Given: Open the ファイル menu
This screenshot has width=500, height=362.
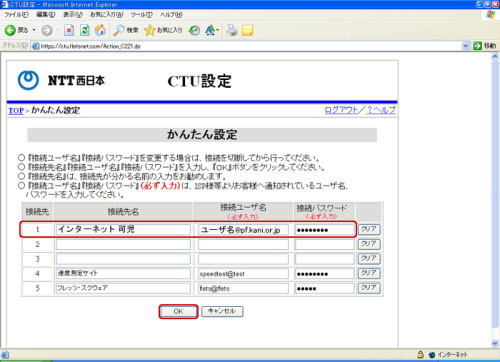Looking at the screenshot, I should point(16,15).
